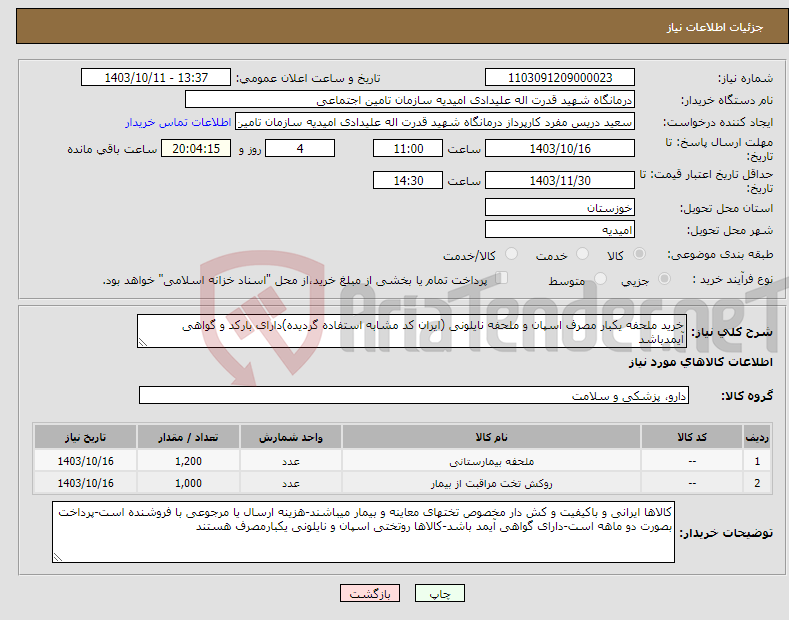Click the response deadline time 11:00 field
The image size is (789, 620).
[x=408, y=148]
